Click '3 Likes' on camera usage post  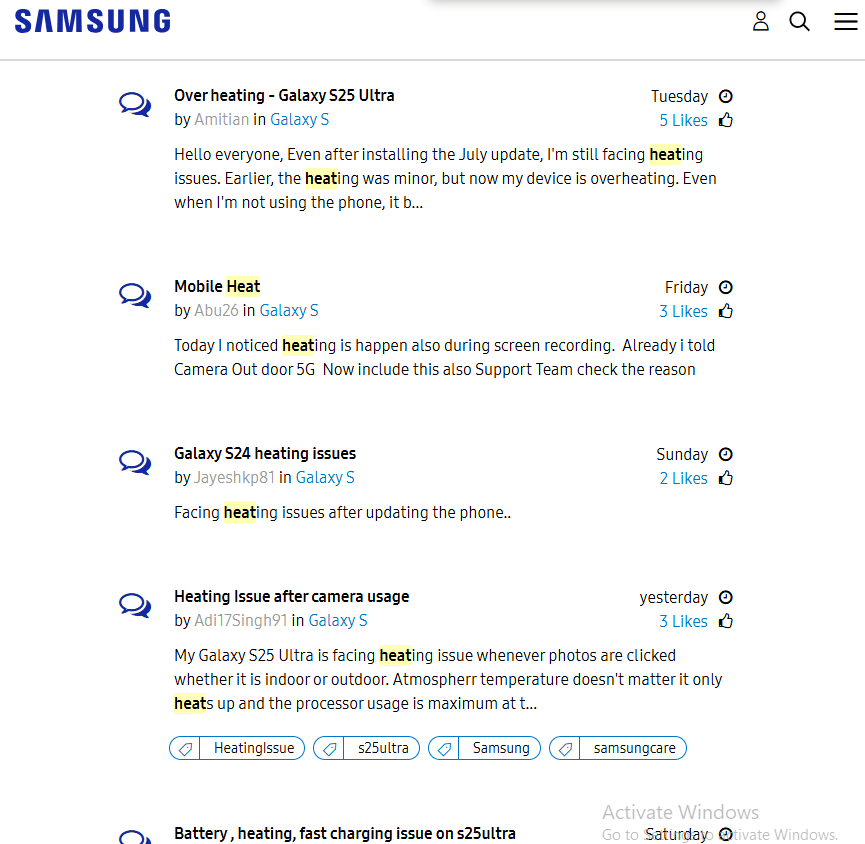click(684, 621)
